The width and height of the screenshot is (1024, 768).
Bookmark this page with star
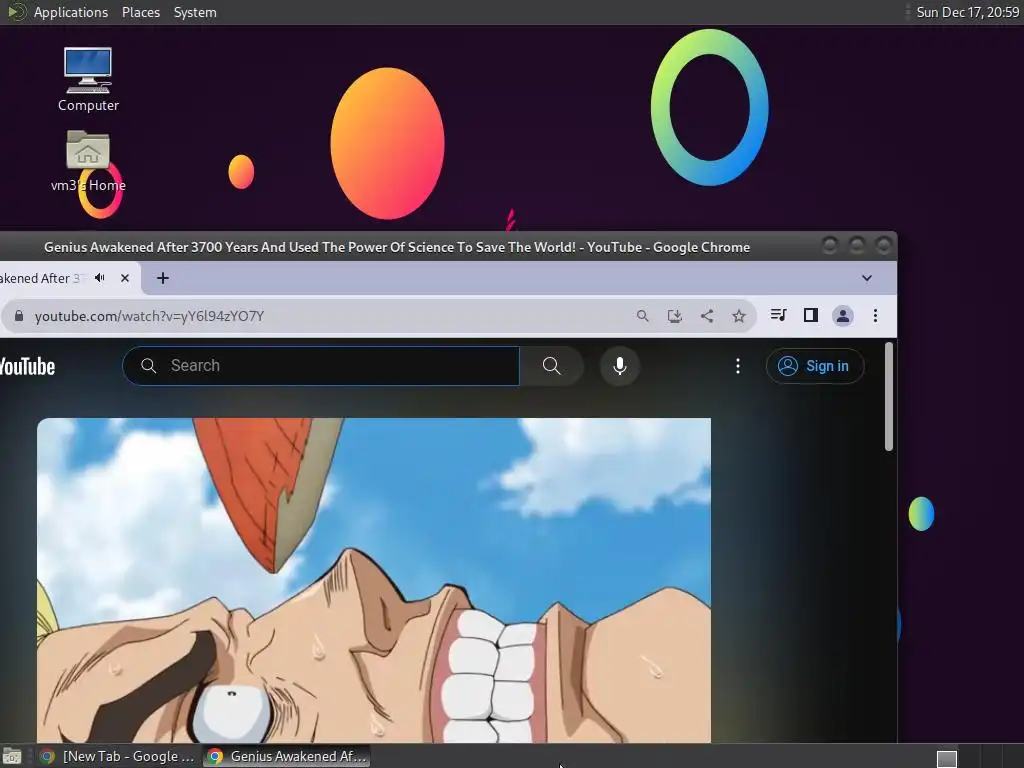(739, 316)
